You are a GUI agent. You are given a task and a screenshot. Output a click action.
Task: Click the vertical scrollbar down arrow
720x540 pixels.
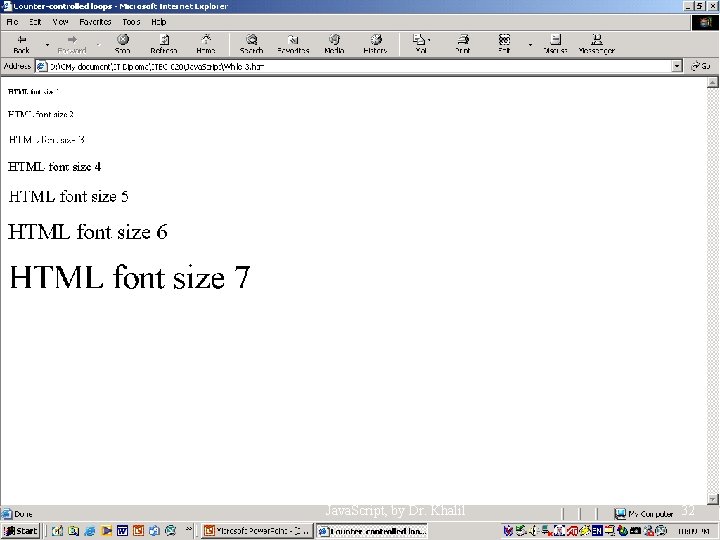713,499
